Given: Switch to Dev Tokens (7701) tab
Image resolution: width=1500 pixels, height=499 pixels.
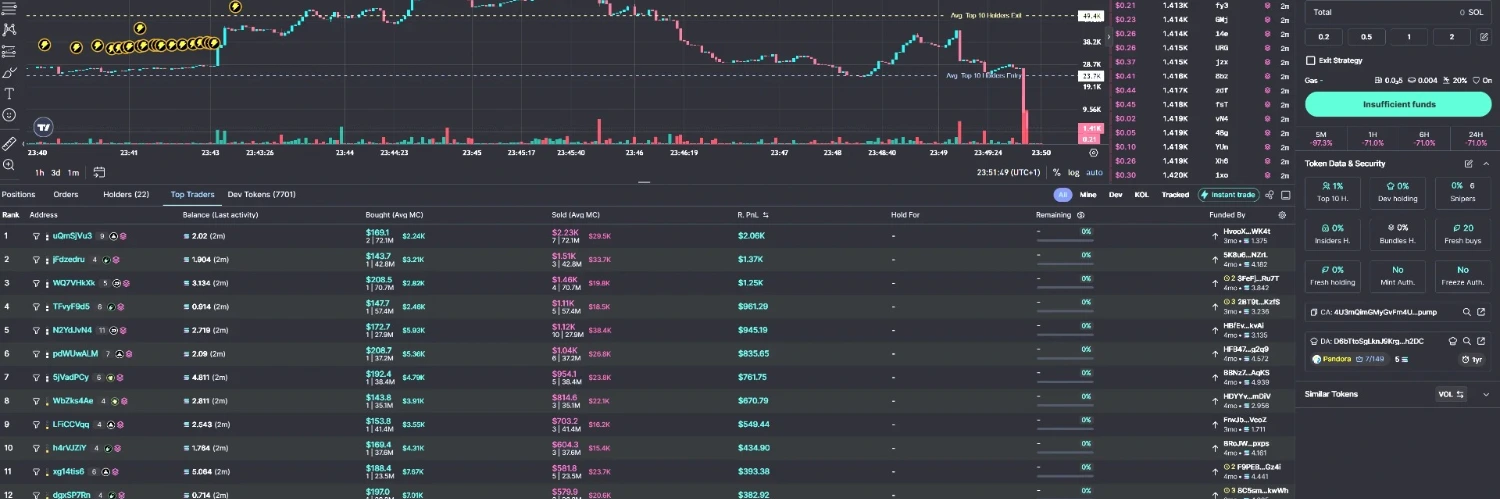Looking at the screenshot, I should click(x=262, y=194).
